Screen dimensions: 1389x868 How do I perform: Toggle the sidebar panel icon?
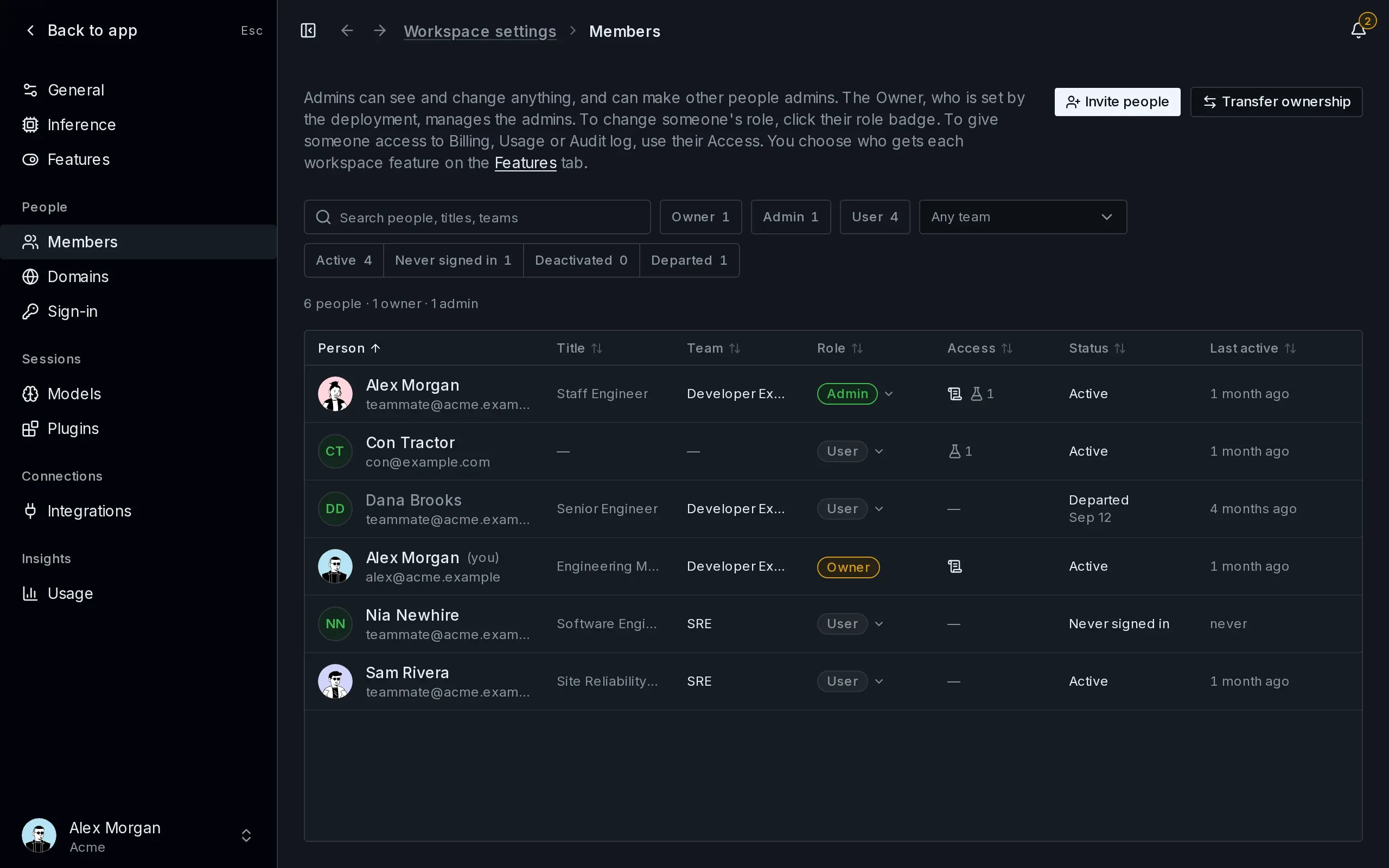point(308,30)
